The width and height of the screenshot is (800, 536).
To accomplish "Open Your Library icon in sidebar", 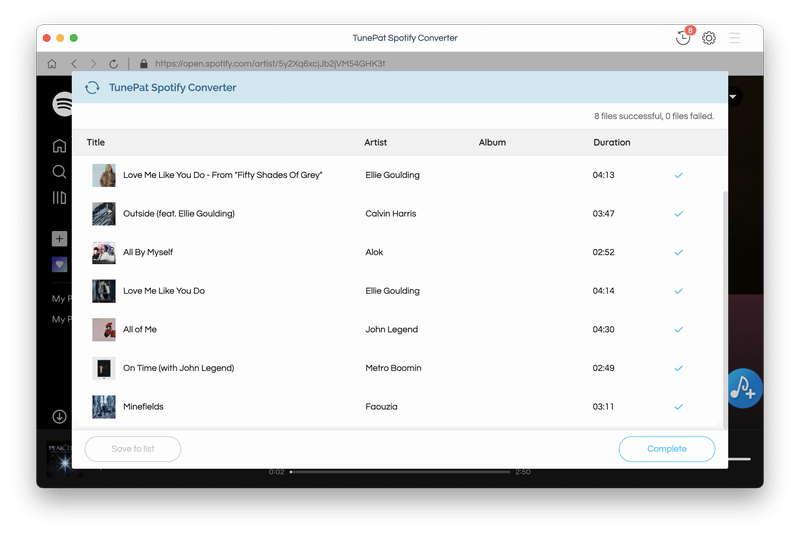I will click(59, 197).
